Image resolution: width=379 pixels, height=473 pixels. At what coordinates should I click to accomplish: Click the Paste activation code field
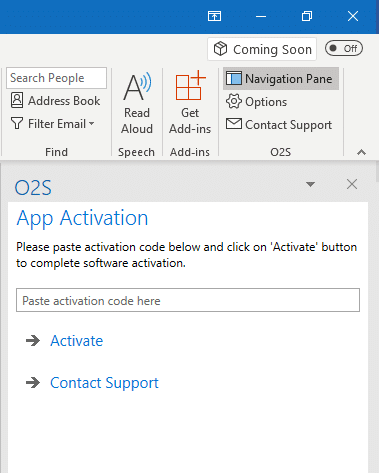[x=188, y=300]
